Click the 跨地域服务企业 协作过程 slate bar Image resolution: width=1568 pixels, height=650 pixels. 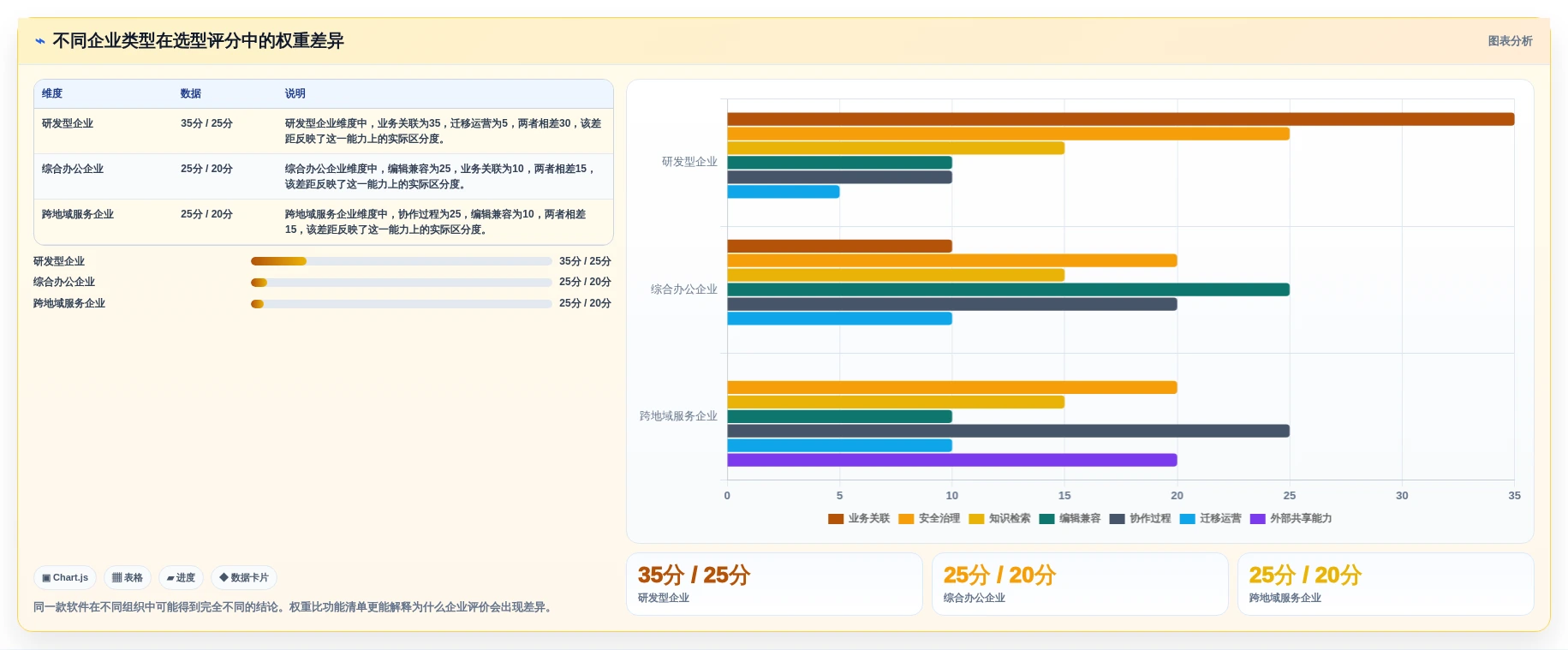point(1008,431)
